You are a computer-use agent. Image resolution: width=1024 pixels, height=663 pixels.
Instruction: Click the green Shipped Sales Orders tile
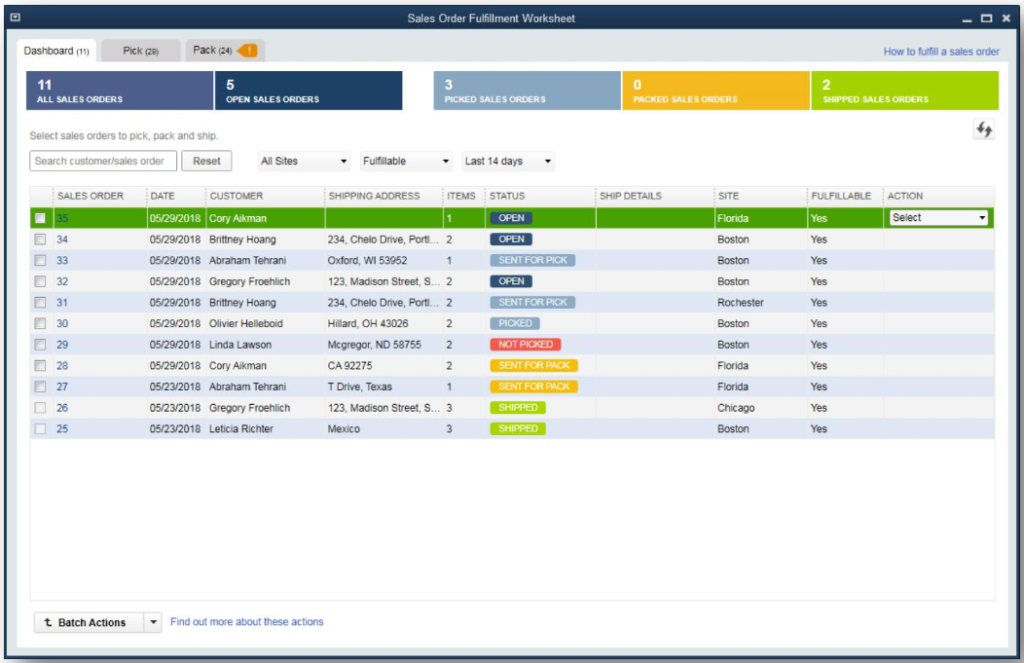click(x=904, y=91)
